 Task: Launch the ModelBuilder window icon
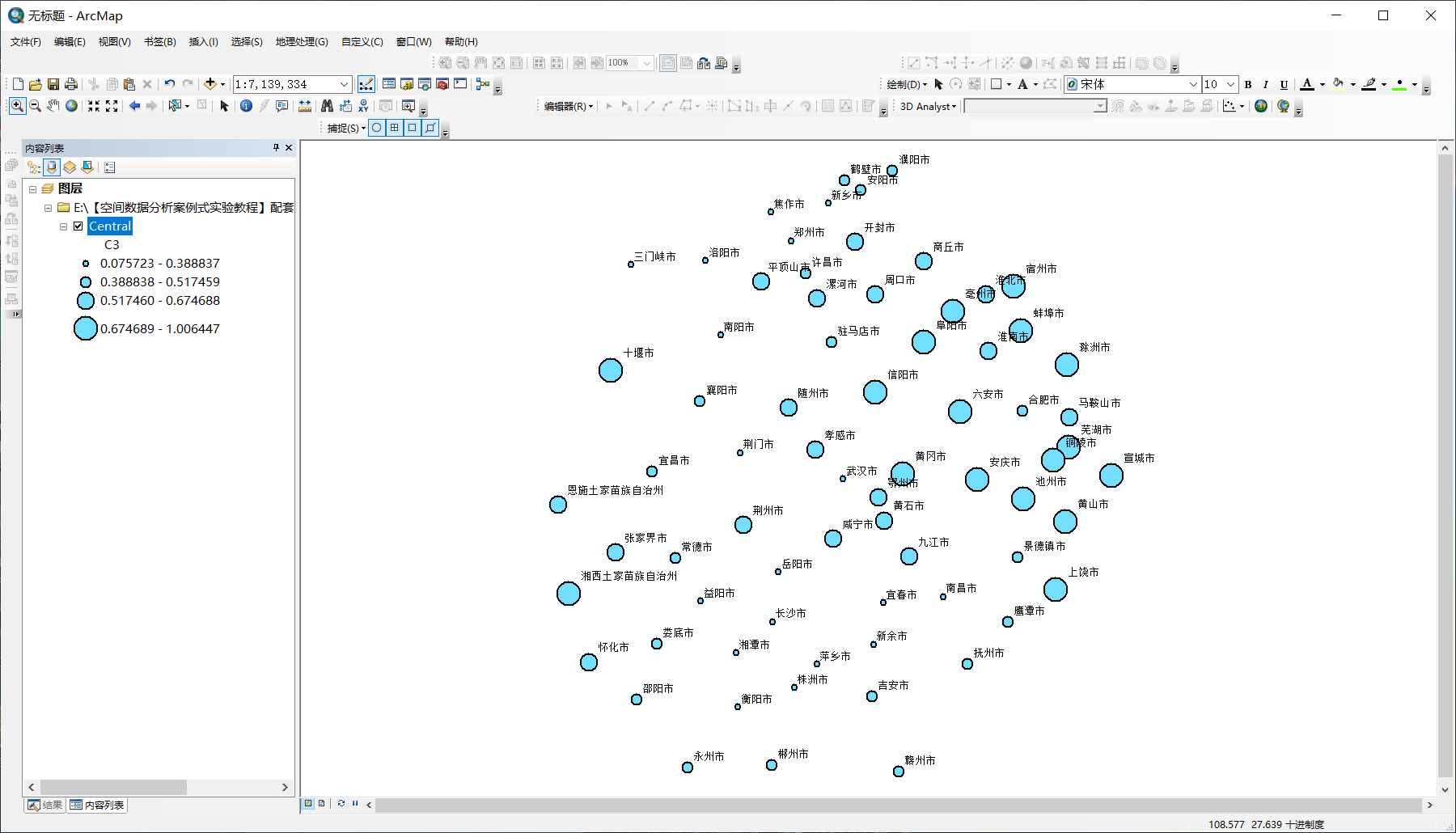(x=483, y=84)
